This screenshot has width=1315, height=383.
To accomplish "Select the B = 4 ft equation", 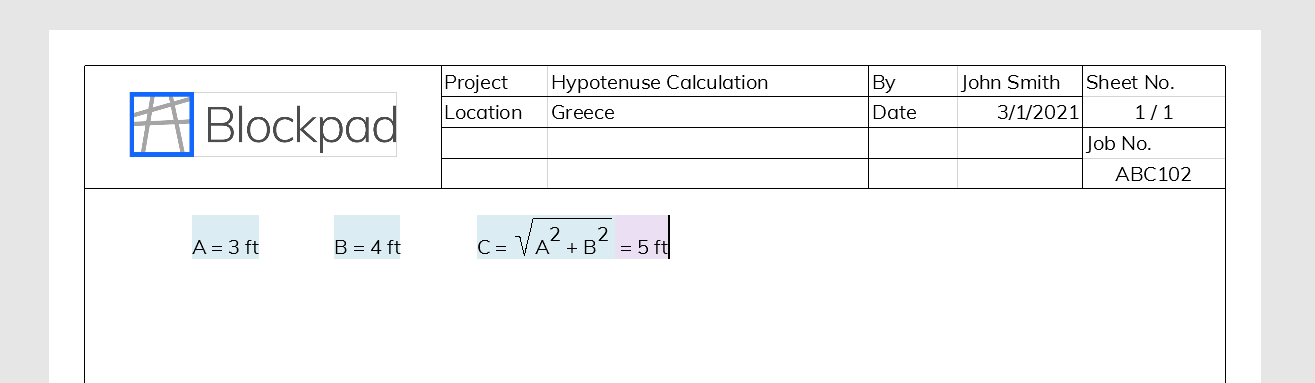I will [367, 238].
